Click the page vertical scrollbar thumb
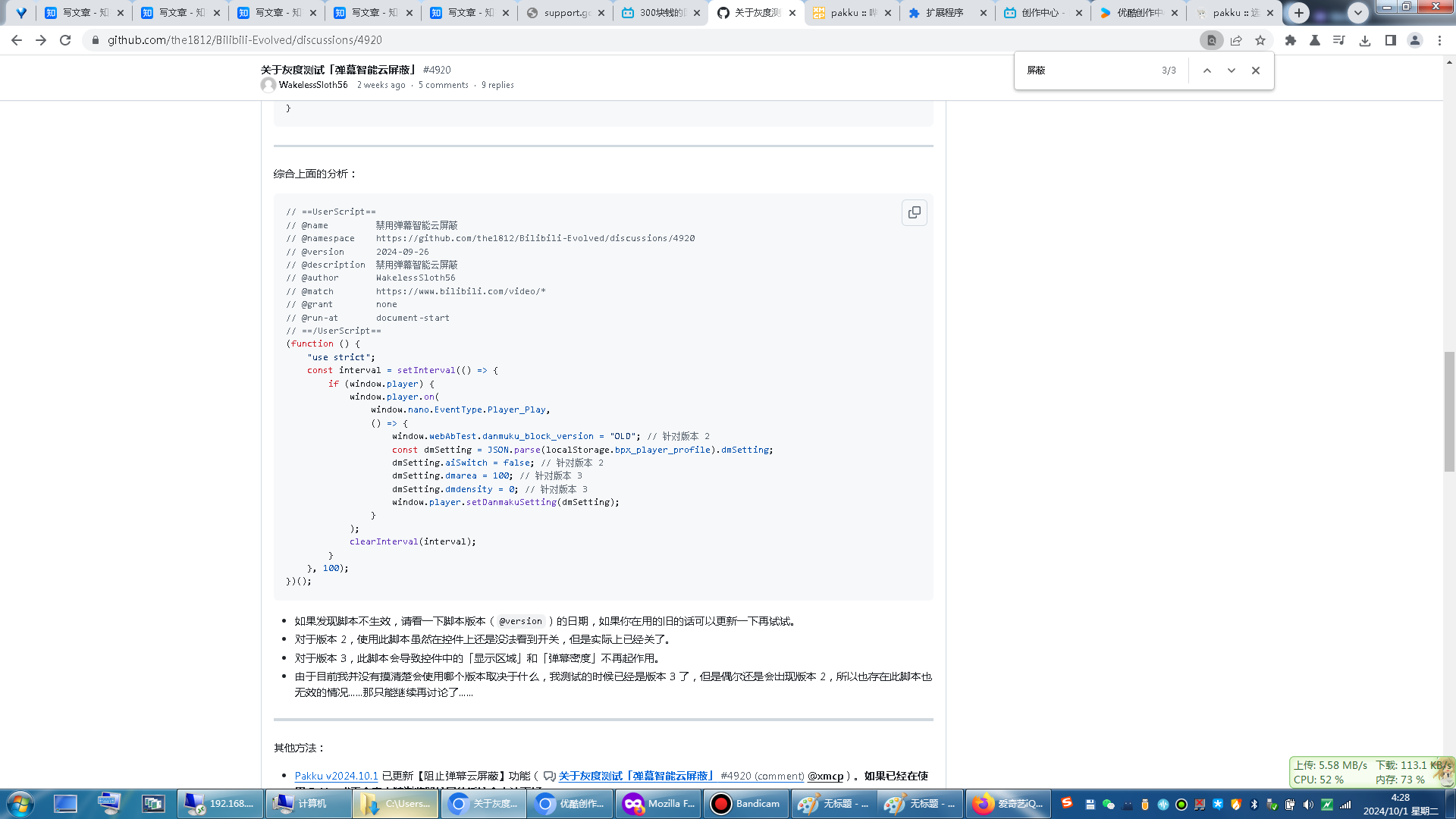 pos(1449,412)
